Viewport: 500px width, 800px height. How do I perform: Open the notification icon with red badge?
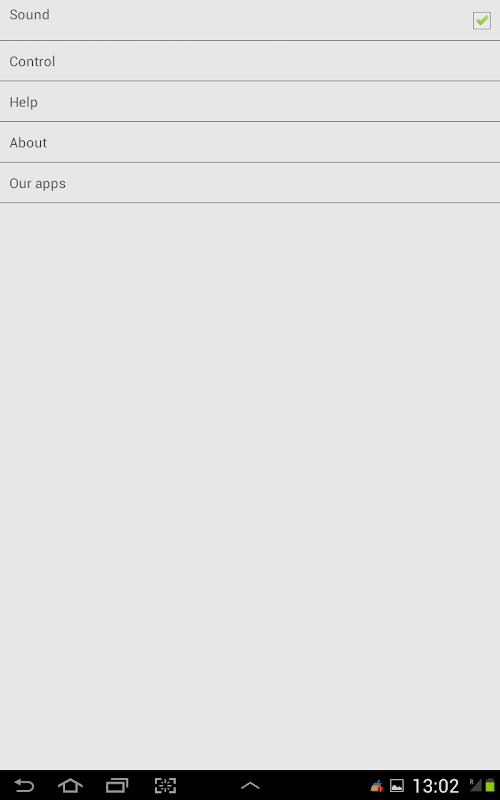pos(377,785)
